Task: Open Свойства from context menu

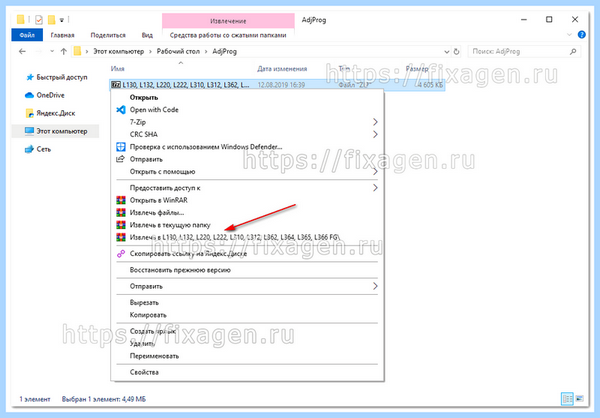Action: point(144,372)
